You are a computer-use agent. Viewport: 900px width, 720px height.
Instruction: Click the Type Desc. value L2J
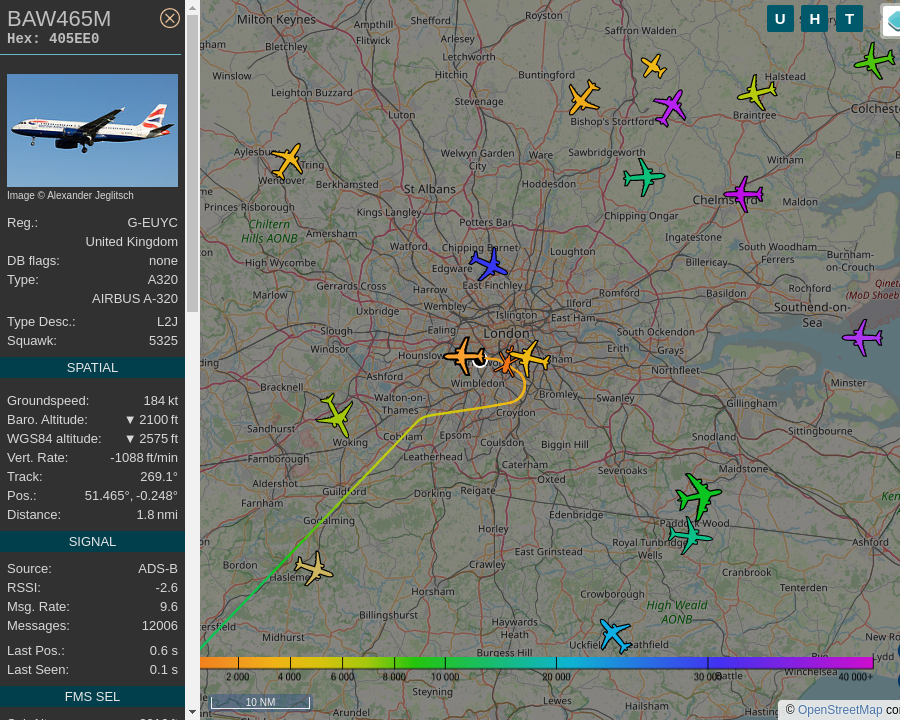point(167,322)
